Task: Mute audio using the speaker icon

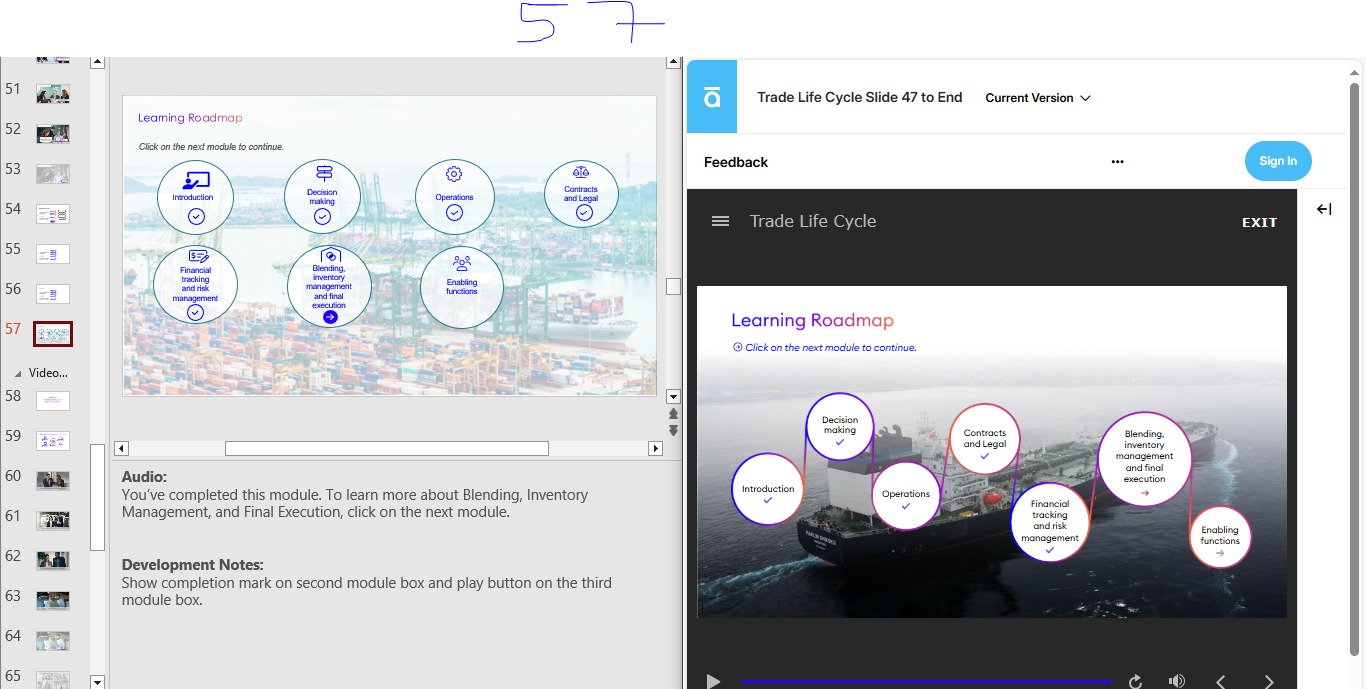Action: (x=1177, y=681)
